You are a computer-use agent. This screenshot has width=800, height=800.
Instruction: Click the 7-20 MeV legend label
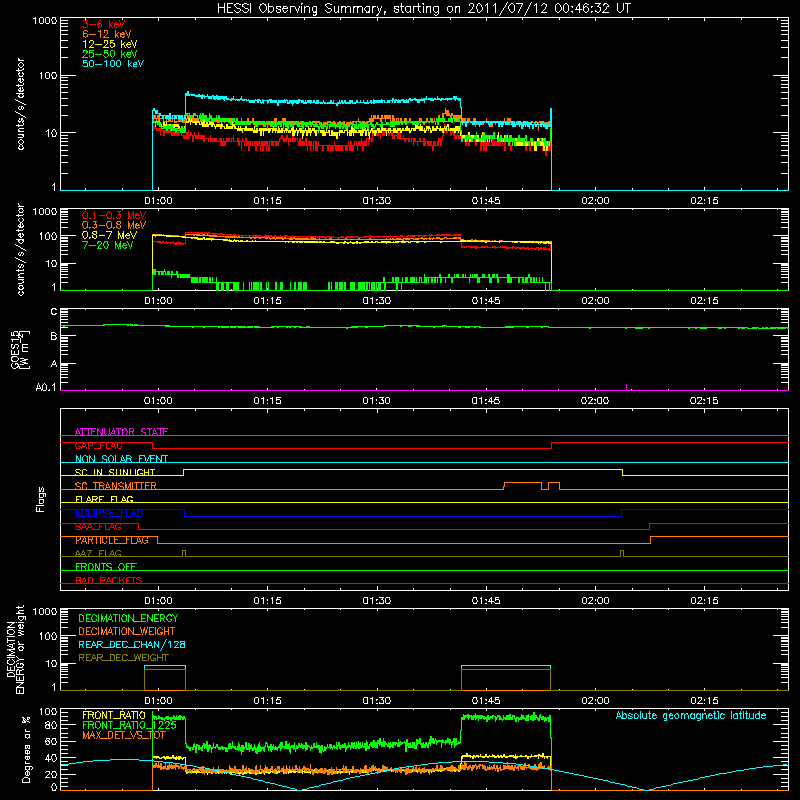click(108, 245)
